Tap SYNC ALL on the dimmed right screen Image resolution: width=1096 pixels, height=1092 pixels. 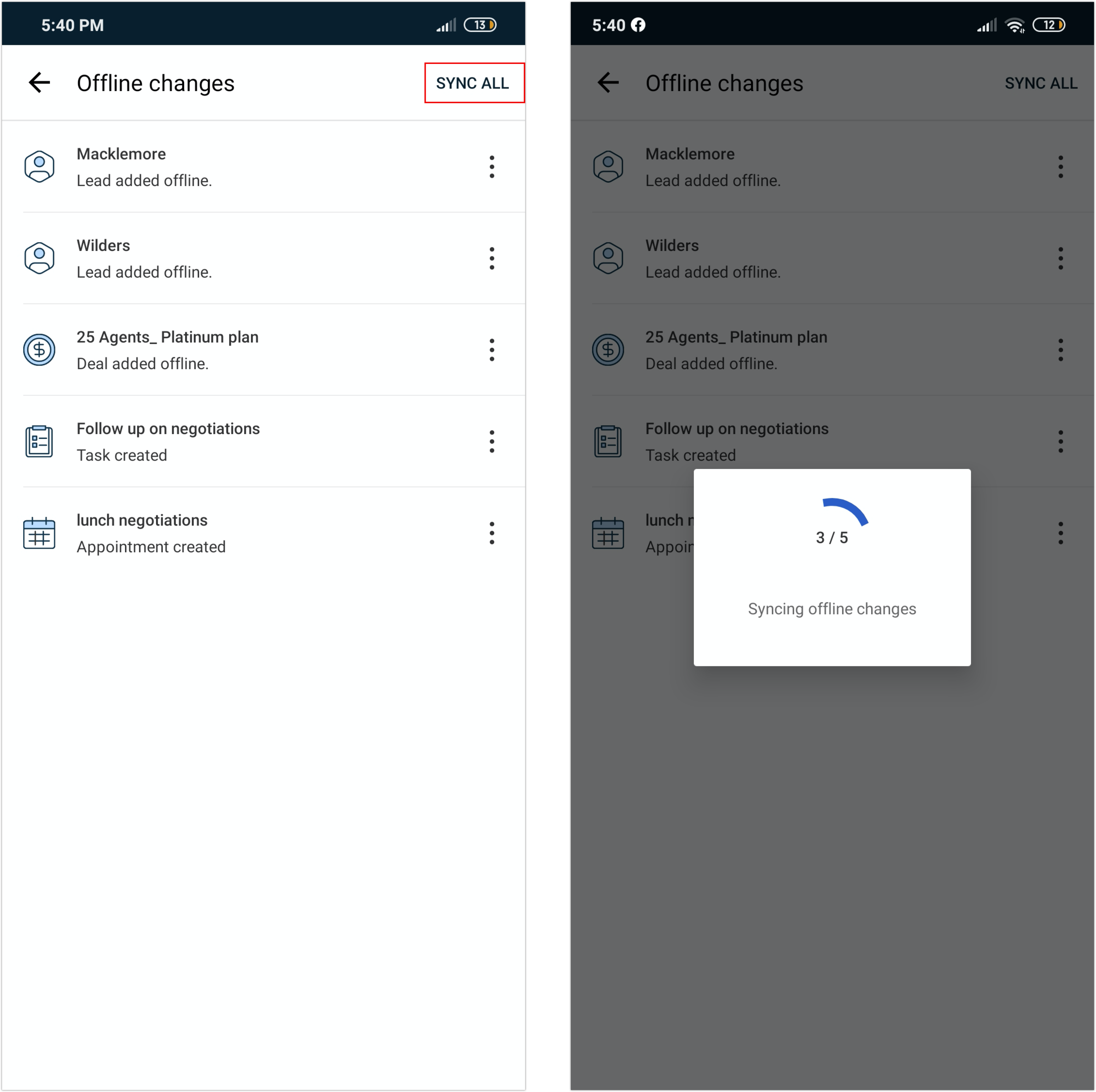[1041, 83]
